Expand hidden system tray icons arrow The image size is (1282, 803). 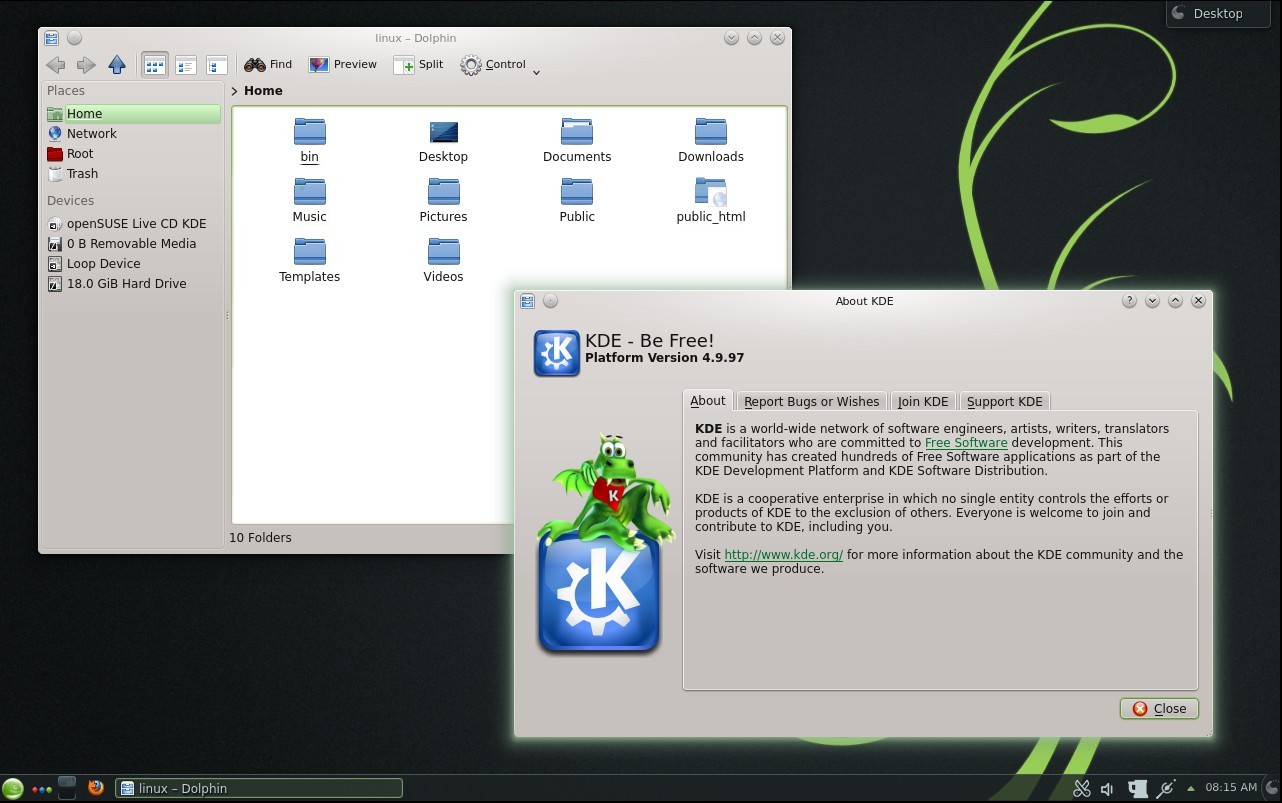pos(1190,789)
